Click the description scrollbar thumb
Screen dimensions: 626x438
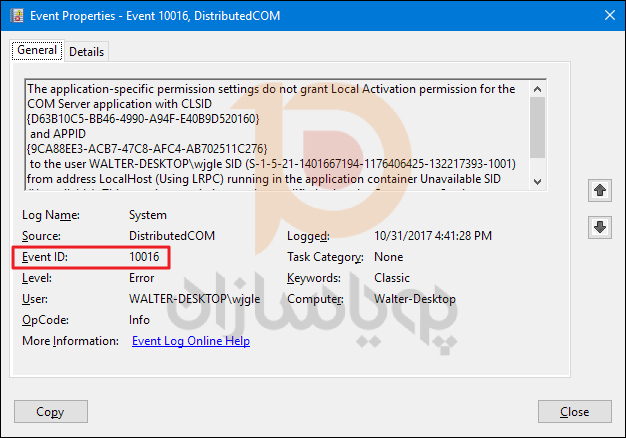[x=537, y=122]
